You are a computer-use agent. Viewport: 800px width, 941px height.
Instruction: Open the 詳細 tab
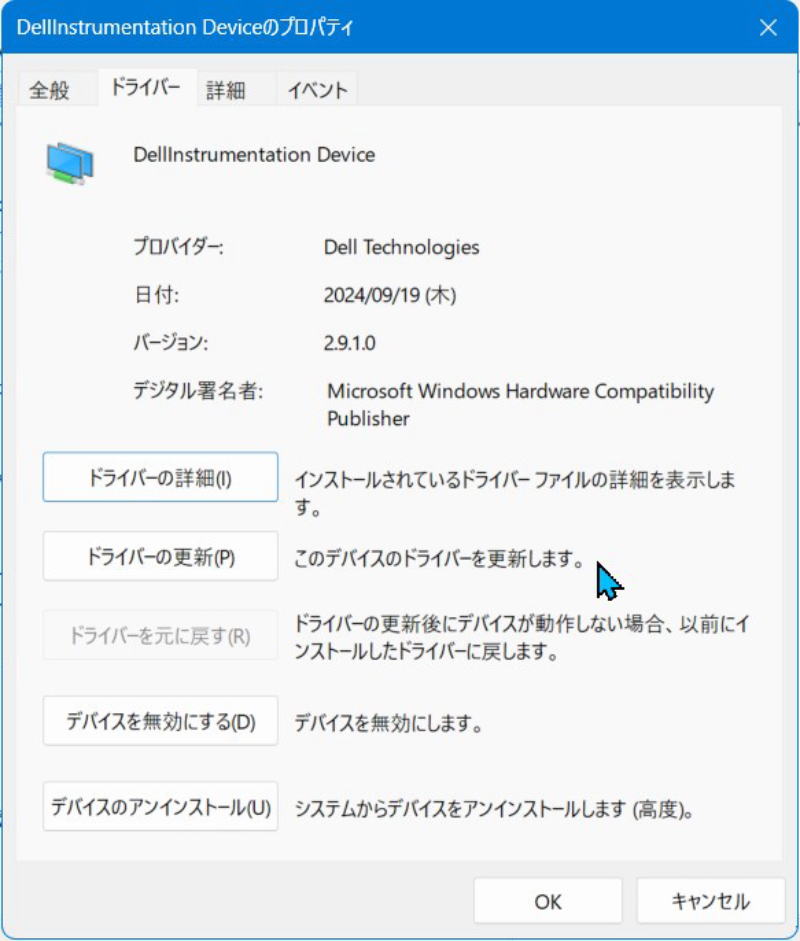click(x=226, y=90)
